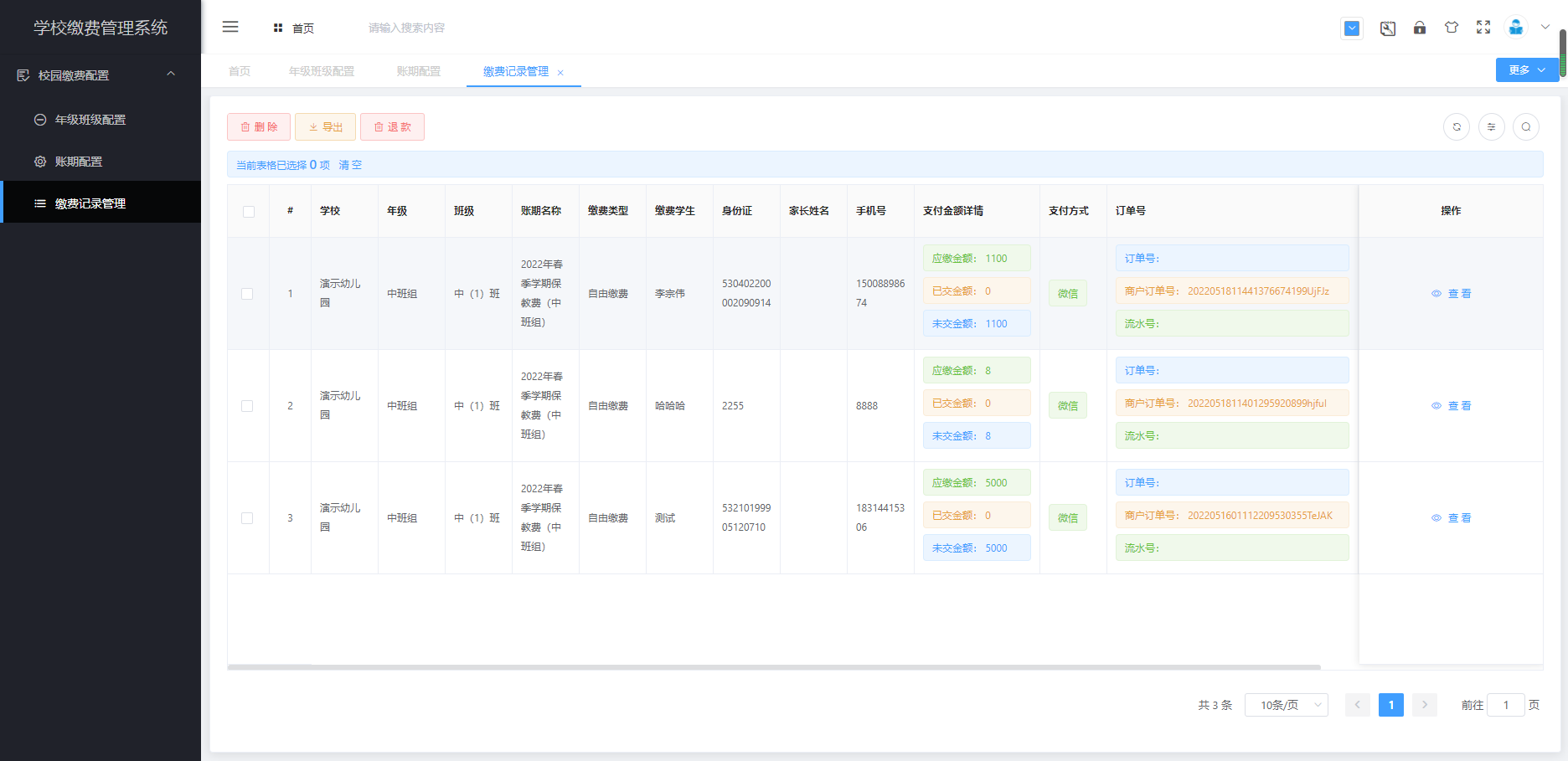1568x761 pixels.
Task: Click the 退款 refund button
Action: pyautogui.click(x=392, y=127)
